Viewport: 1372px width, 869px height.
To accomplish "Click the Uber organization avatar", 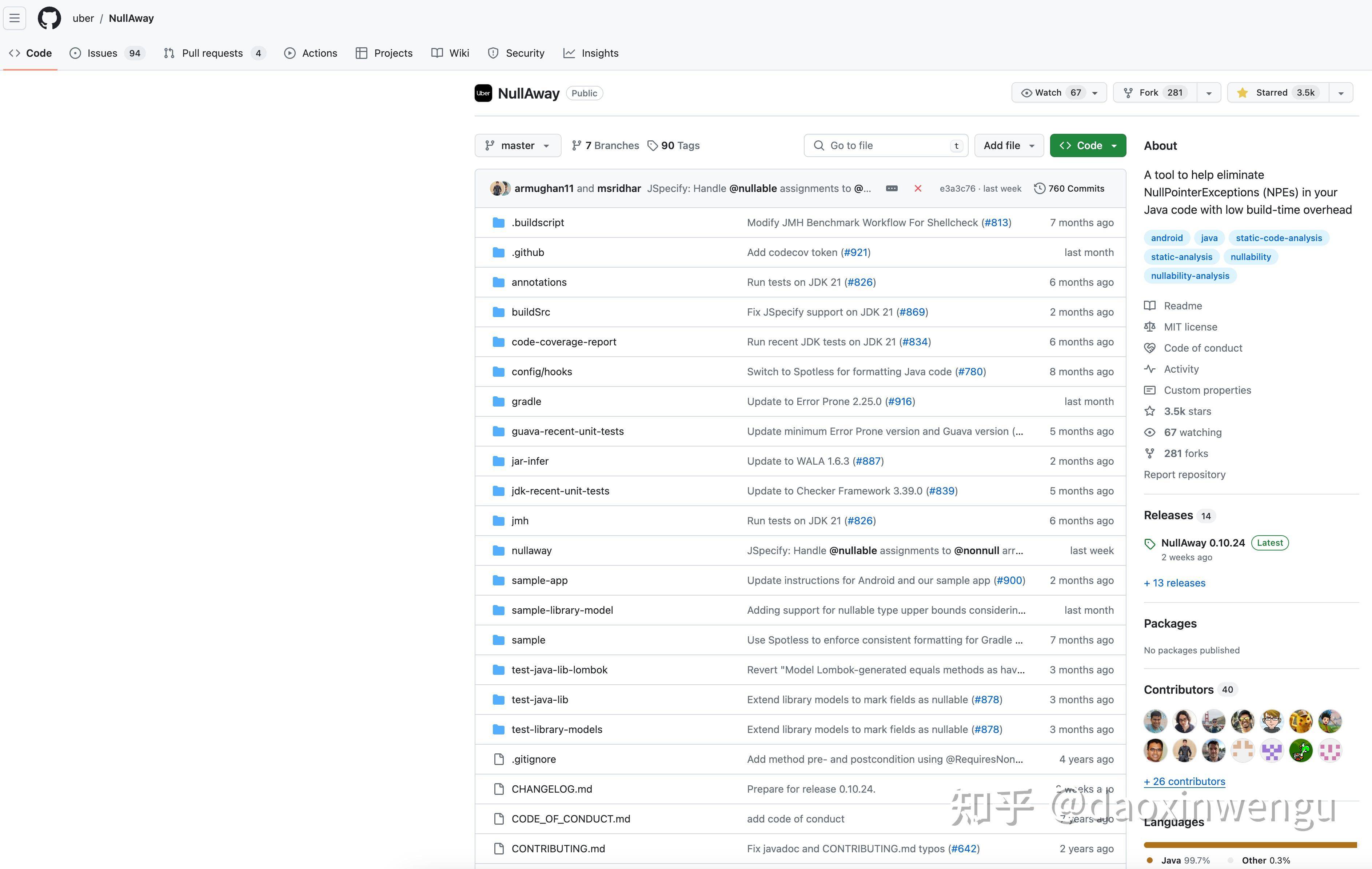I will pos(483,93).
